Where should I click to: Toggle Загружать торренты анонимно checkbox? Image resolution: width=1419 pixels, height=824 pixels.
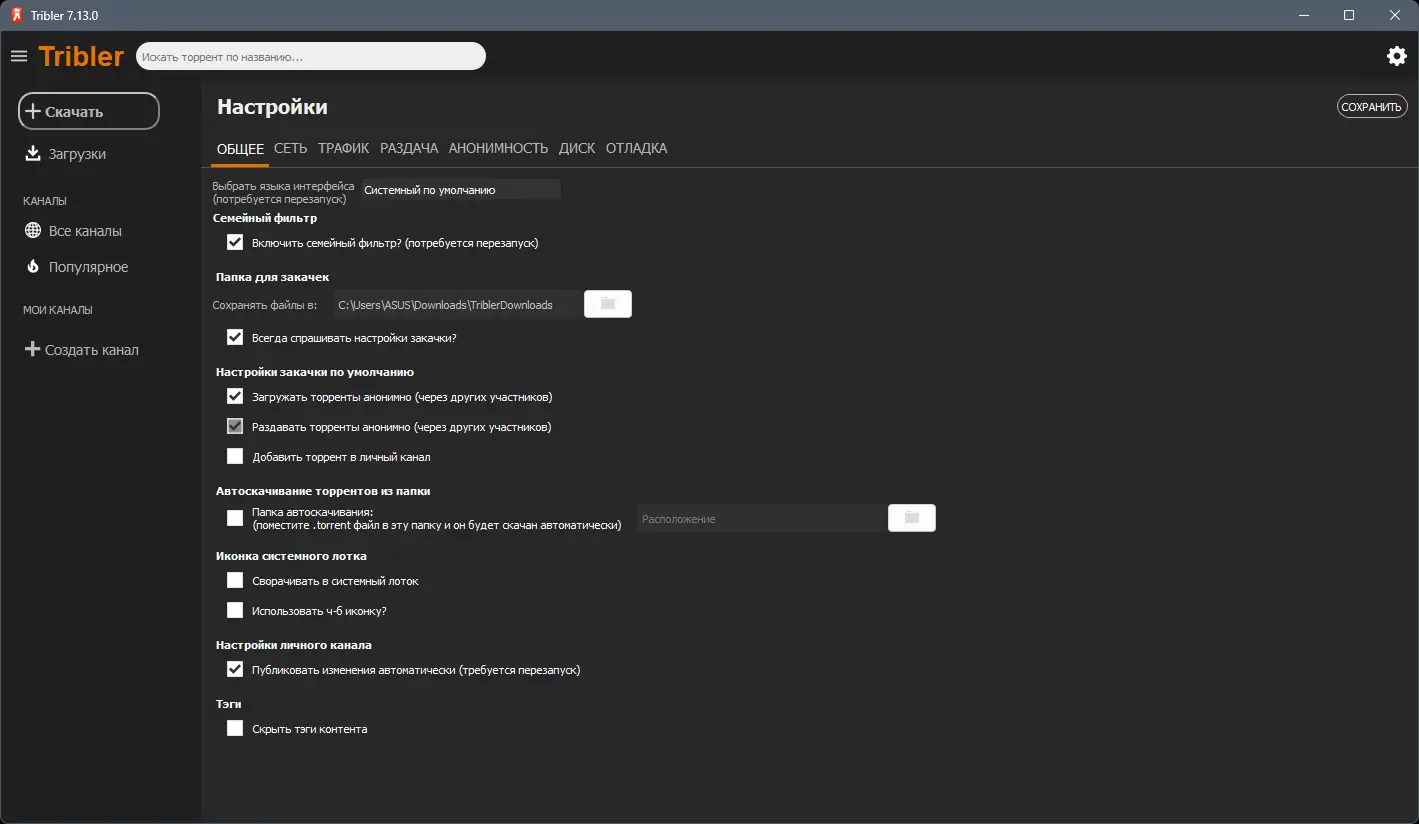[235, 396]
